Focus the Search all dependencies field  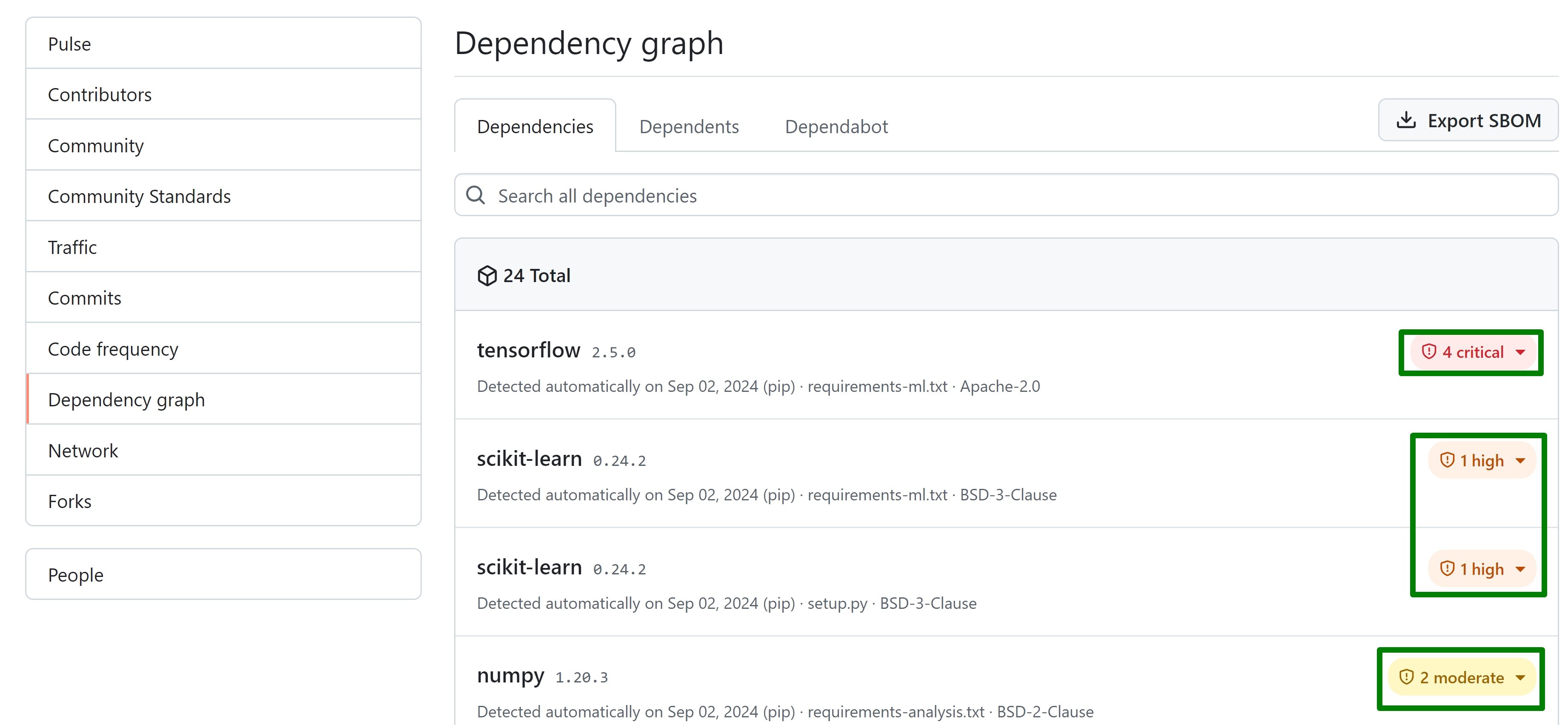click(1006, 195)
